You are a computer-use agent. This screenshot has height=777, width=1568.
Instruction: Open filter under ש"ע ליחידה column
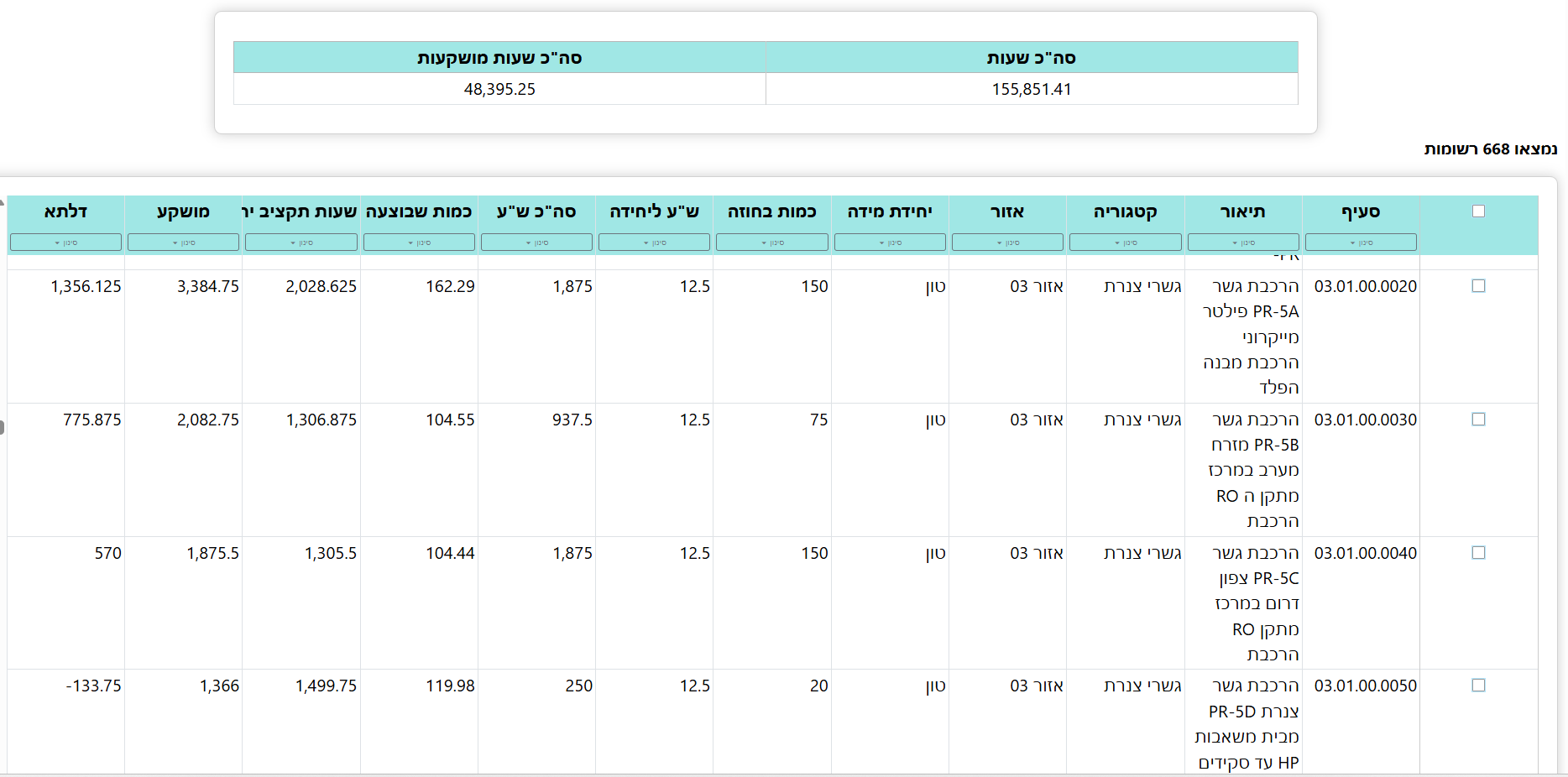pyautogui.click(x=654, y=242)
